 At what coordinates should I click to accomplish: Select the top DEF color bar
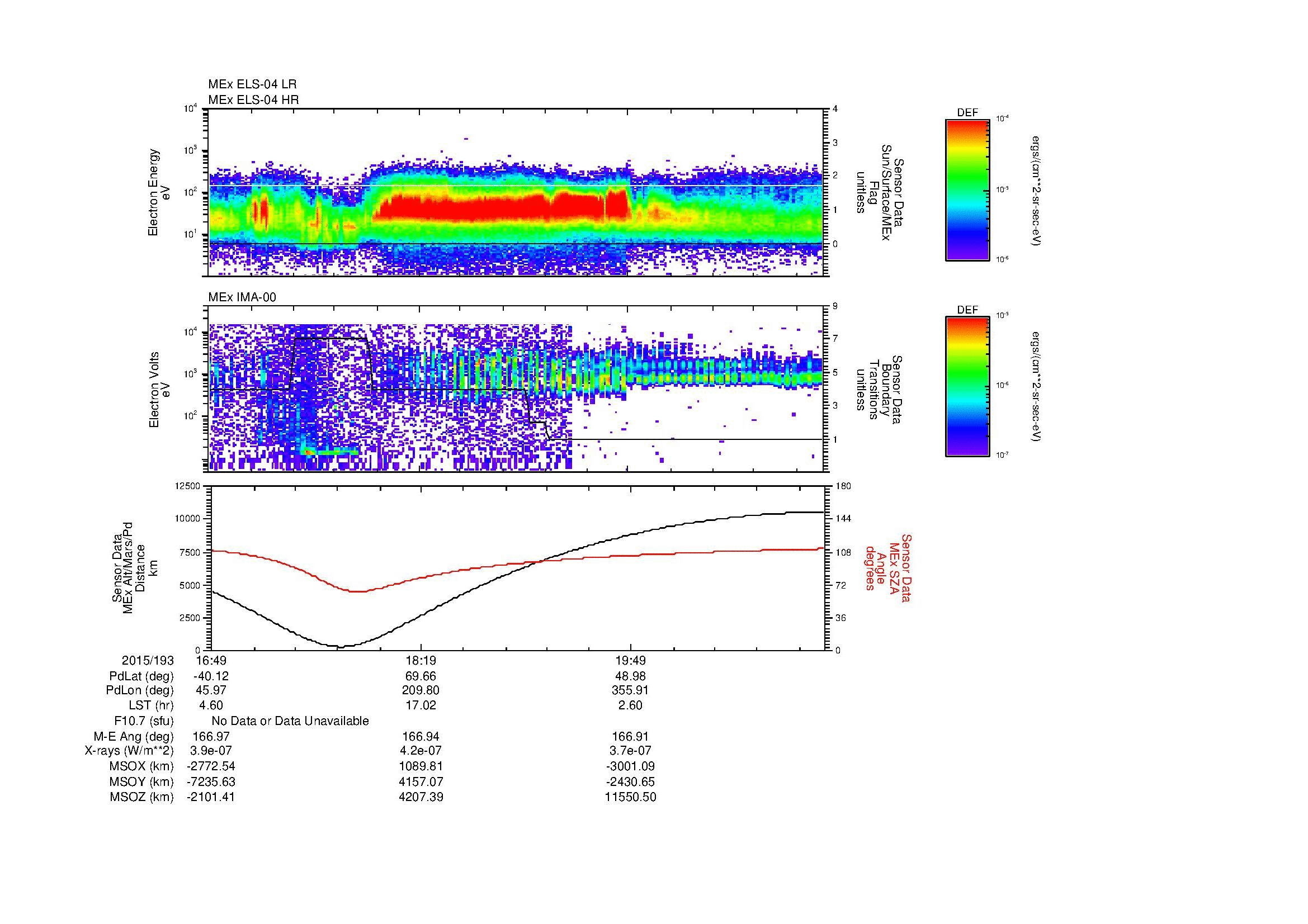[967, 190]
